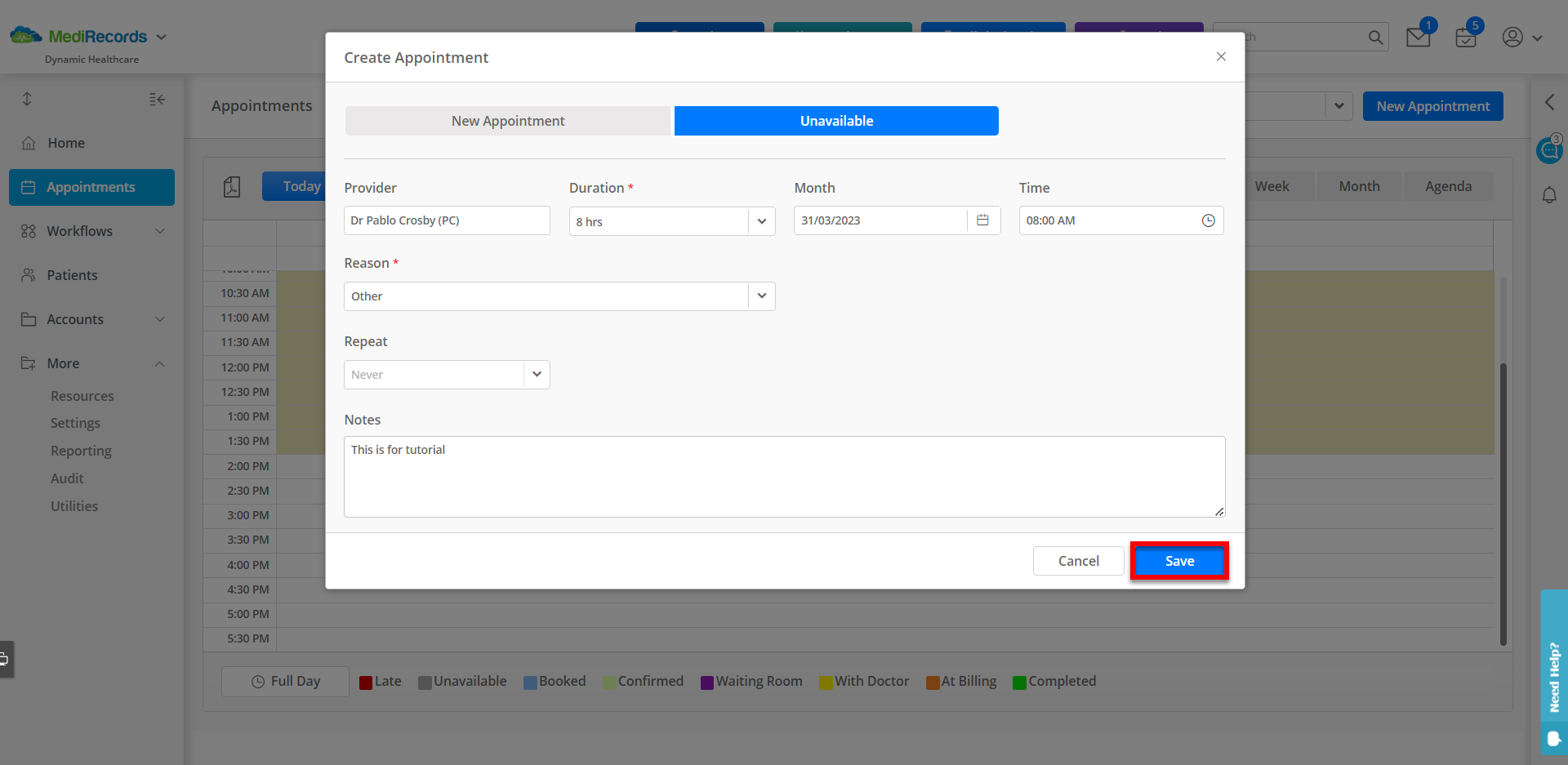The height and width of the screenshot is (765, 1568).
Task: Expand the user account dropdown chevron
Action: (1537, 38)
